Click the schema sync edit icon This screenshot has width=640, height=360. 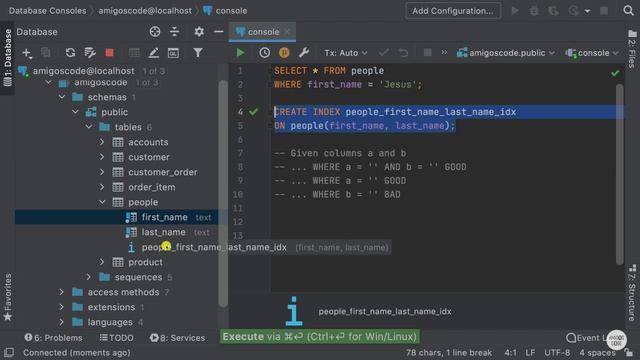pyautogui.click(x=90, y=53)
